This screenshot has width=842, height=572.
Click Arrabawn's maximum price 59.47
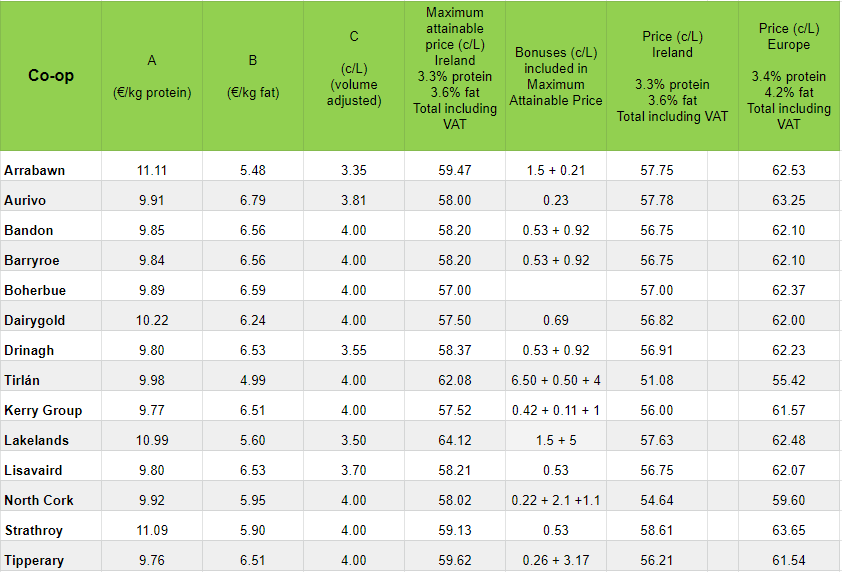click(455, 170)
